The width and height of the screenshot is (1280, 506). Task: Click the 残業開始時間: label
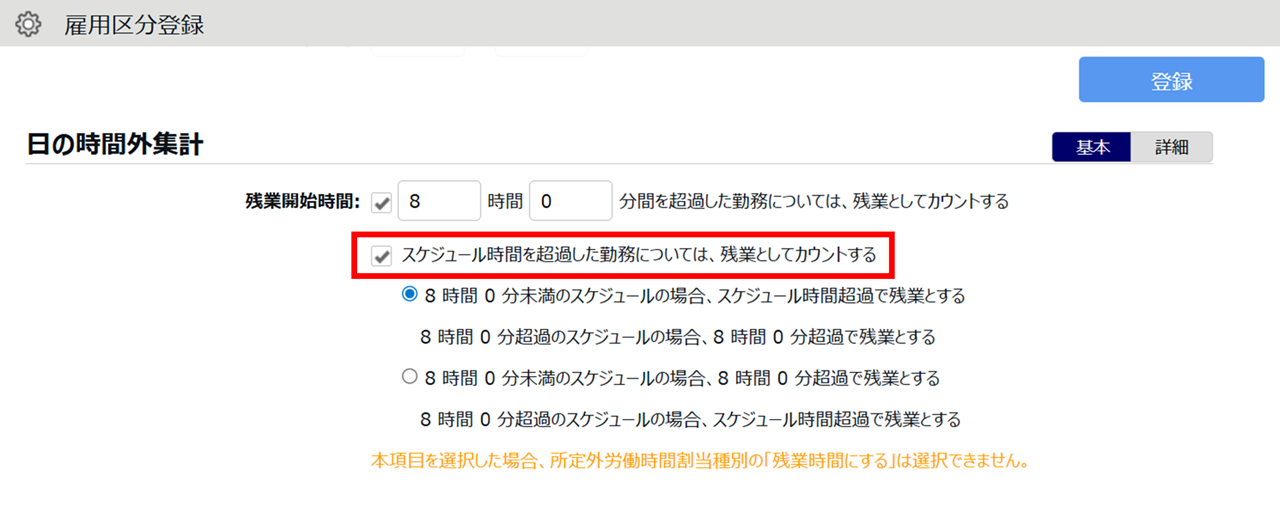coord(301,201)
